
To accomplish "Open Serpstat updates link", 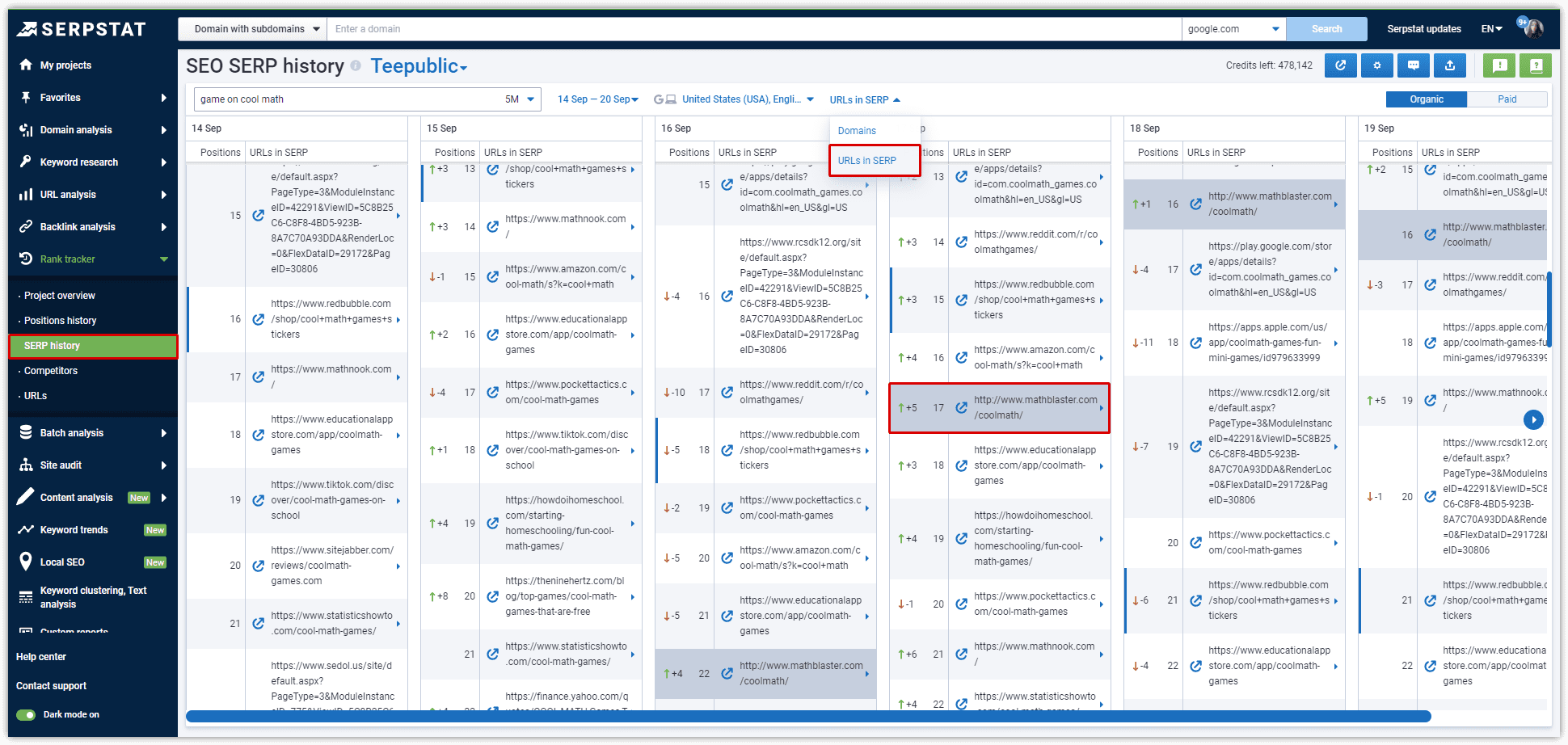I will pos(1424,29).
